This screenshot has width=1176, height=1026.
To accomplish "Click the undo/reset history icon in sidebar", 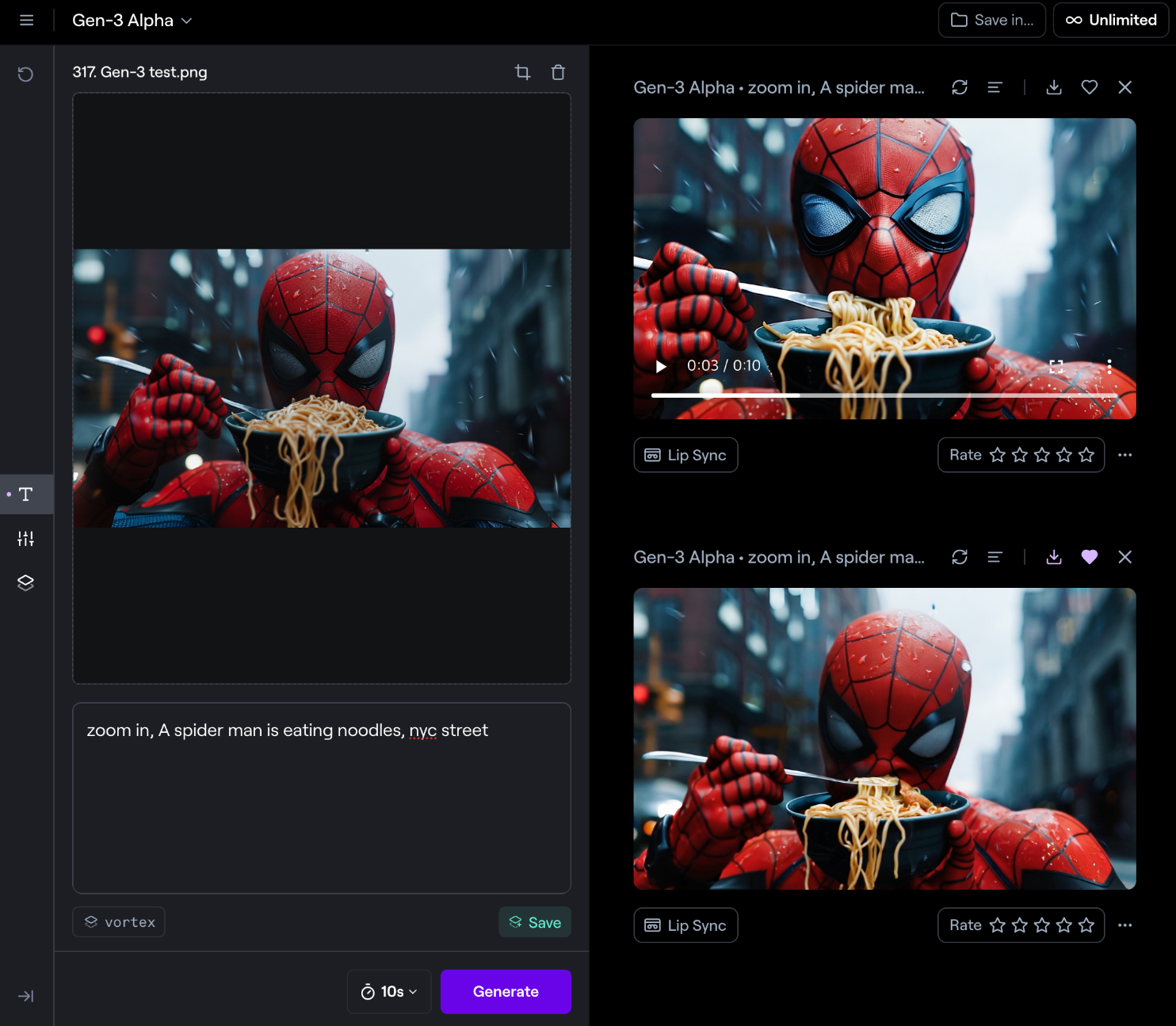I will pos(26,74).
